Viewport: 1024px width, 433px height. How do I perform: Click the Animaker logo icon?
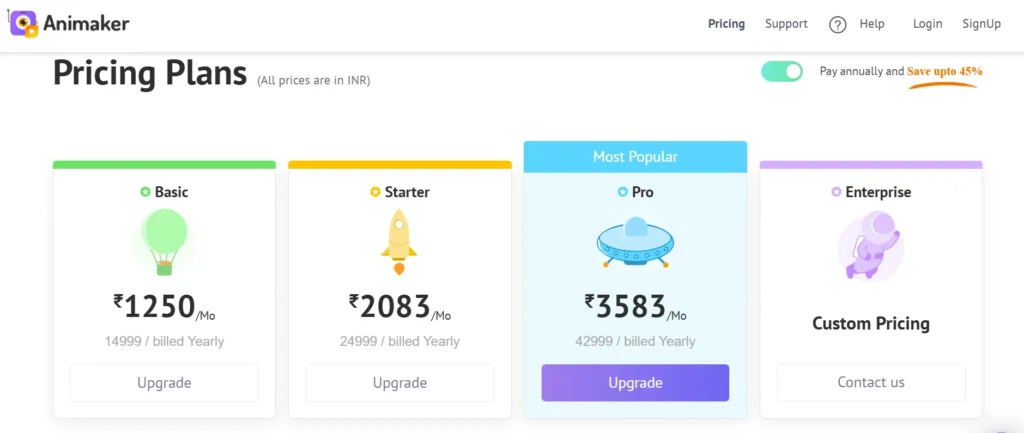tap(24, 23)
